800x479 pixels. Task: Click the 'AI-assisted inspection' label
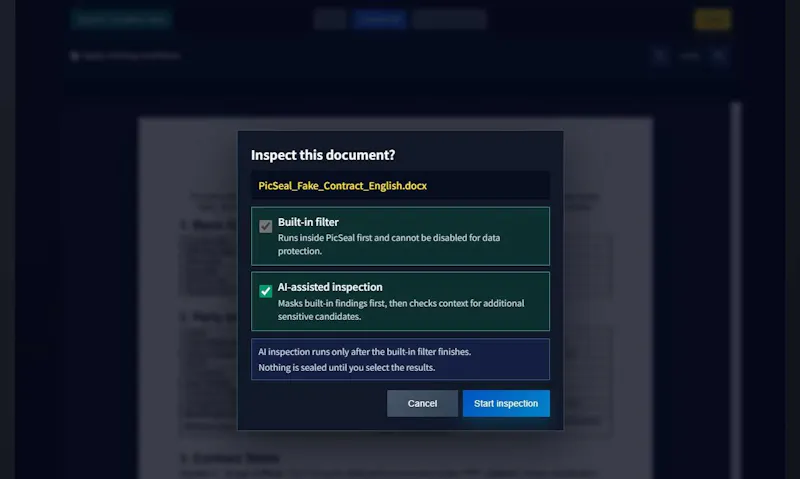[330, 287]
